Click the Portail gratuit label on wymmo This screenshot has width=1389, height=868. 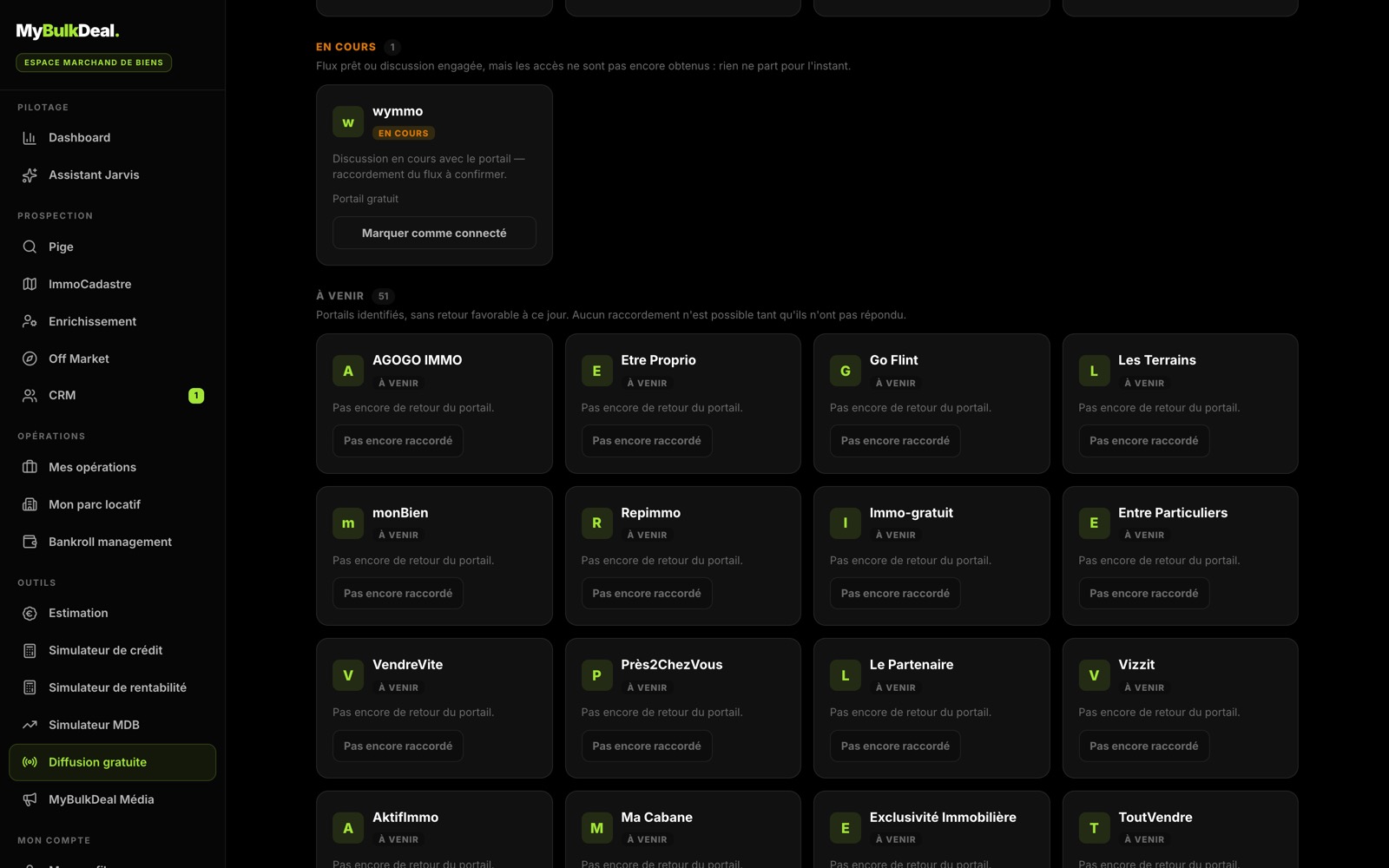[365, 199]
